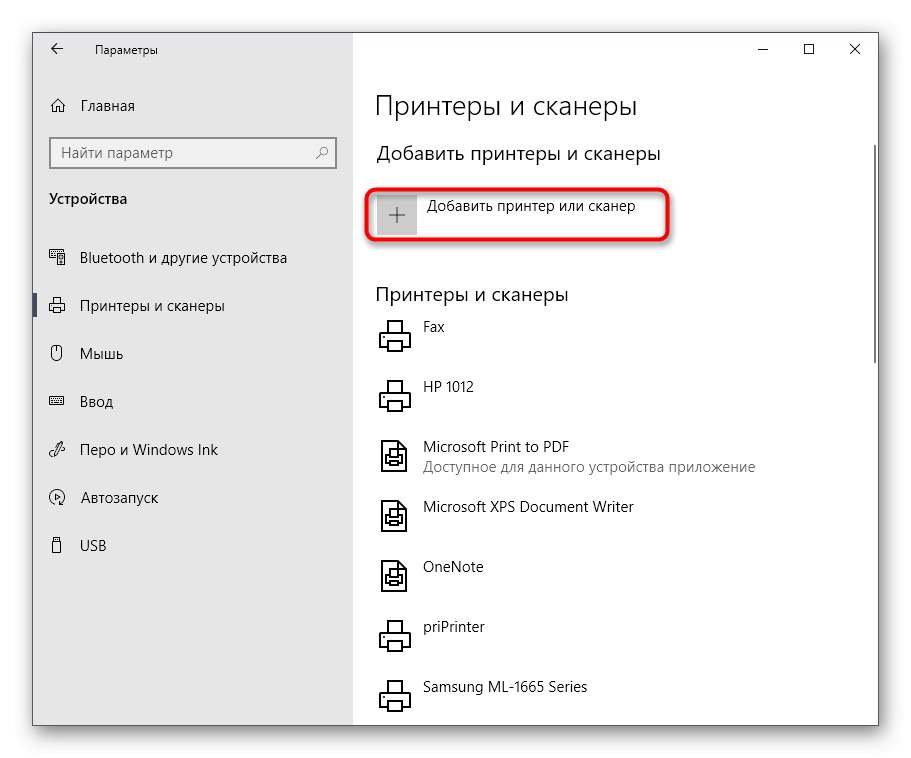Screen dimensions: 911x758
Task: Select the OneNote printer icon
Action: [x=394, y=575]
